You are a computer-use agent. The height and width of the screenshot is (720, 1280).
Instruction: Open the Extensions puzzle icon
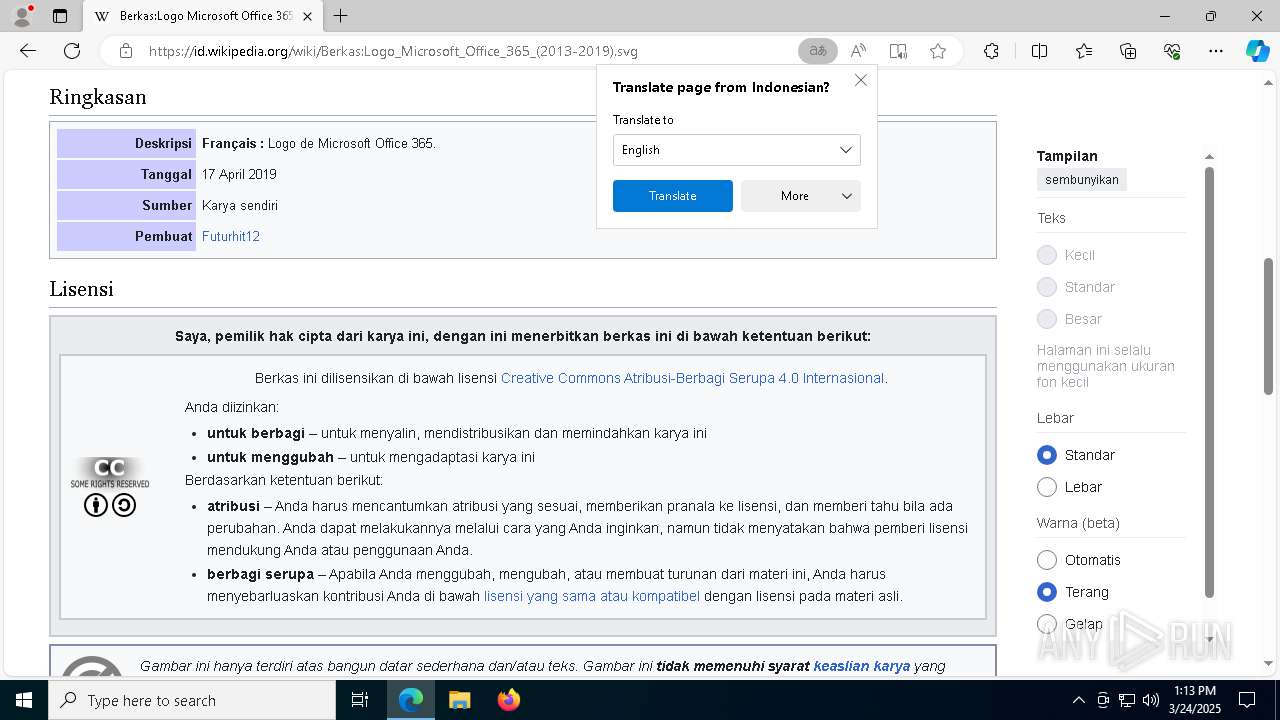[x=991, y=51]
